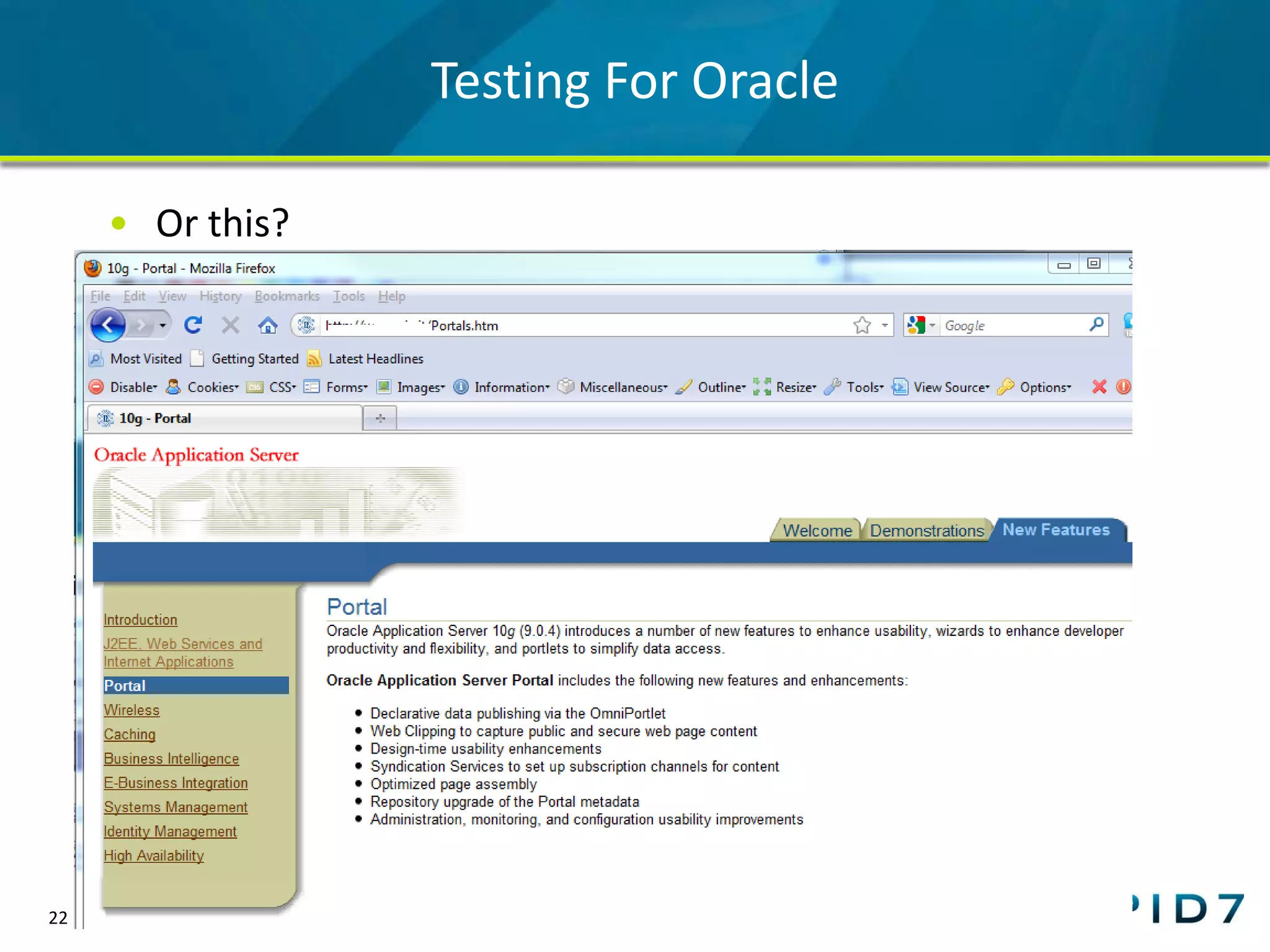Image resolution: width=1270 pixels, height=952 pixels.
Task: Minimize the Firefox window
Action: click(1064, 264)
